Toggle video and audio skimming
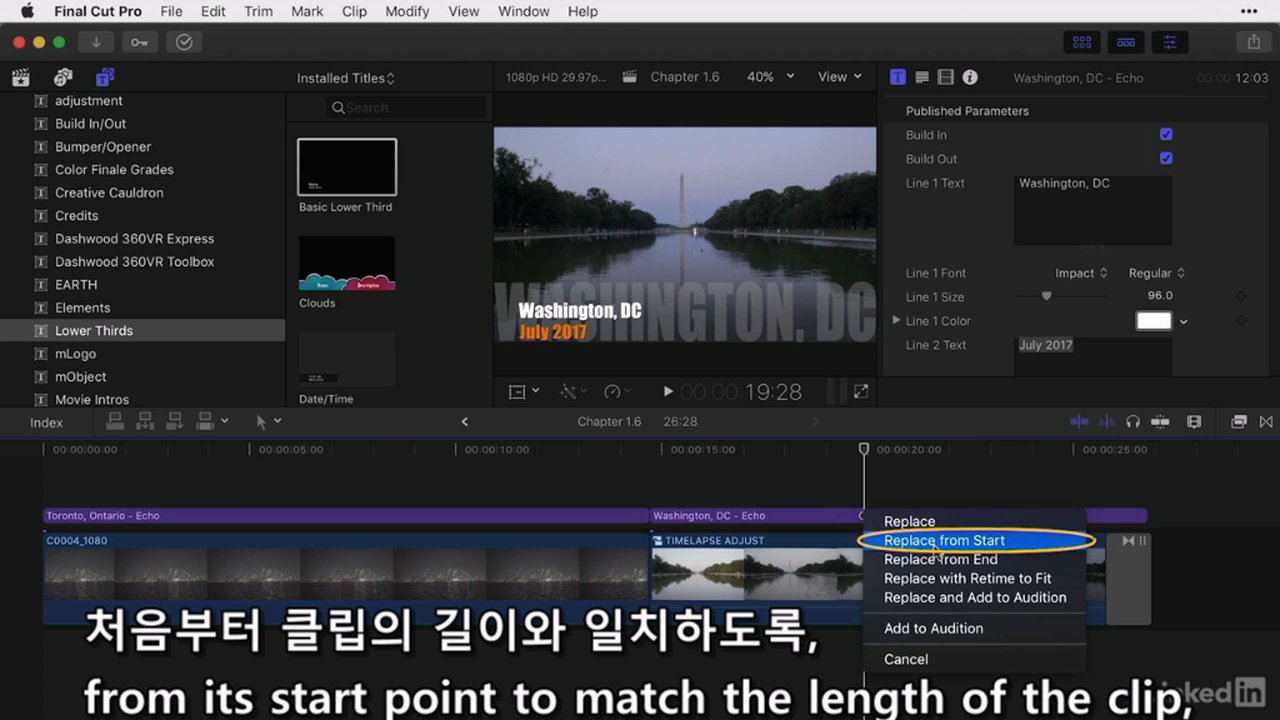This screenshot has width=1280, height=720. tap(1079, 422)
